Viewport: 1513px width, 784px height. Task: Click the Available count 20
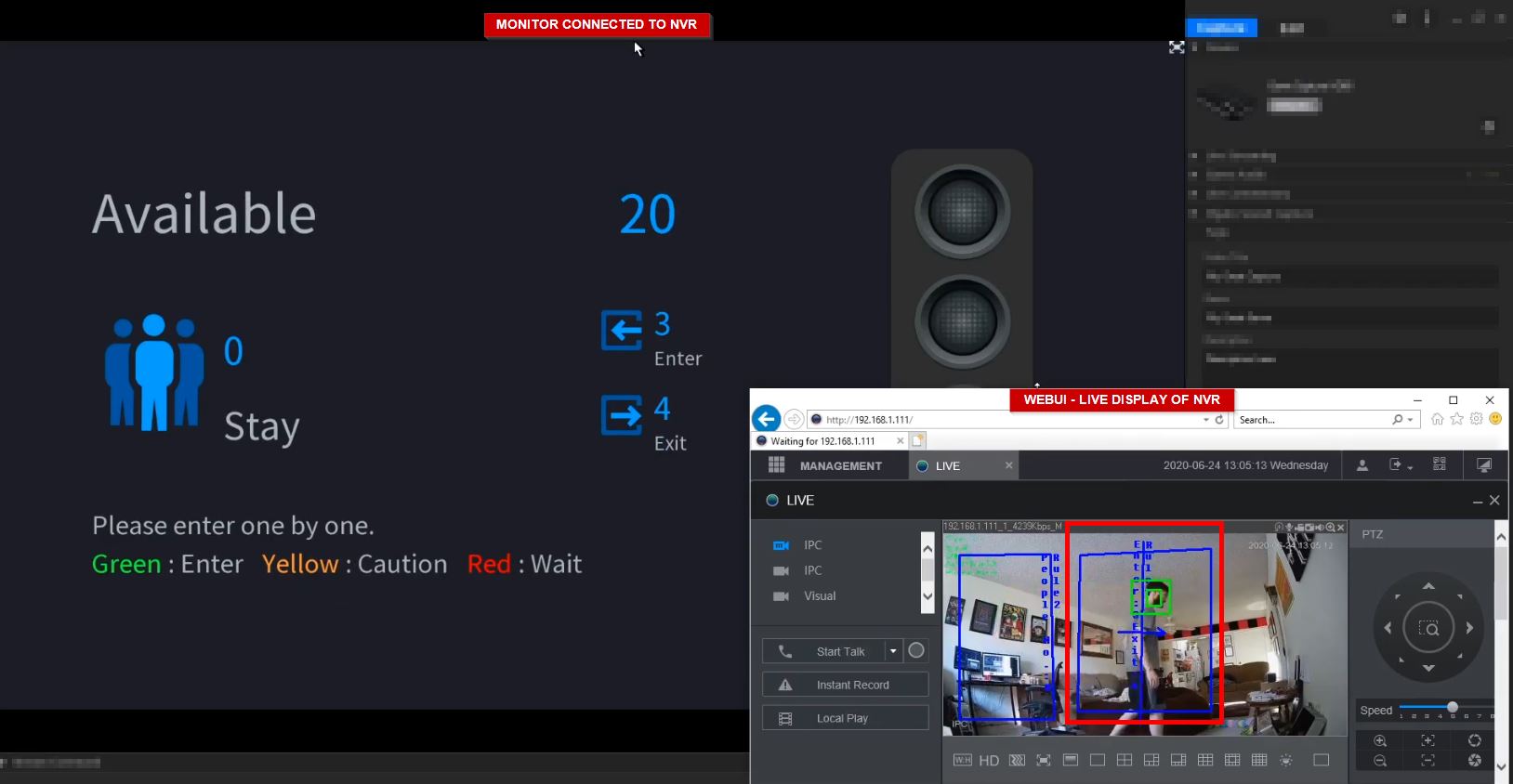648,215
